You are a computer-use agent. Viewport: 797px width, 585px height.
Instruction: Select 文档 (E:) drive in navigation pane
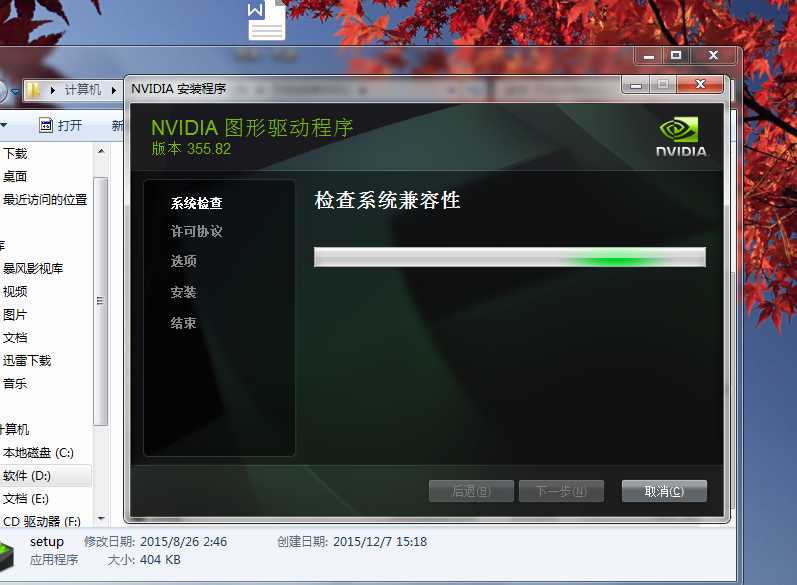tap(26, 499)
